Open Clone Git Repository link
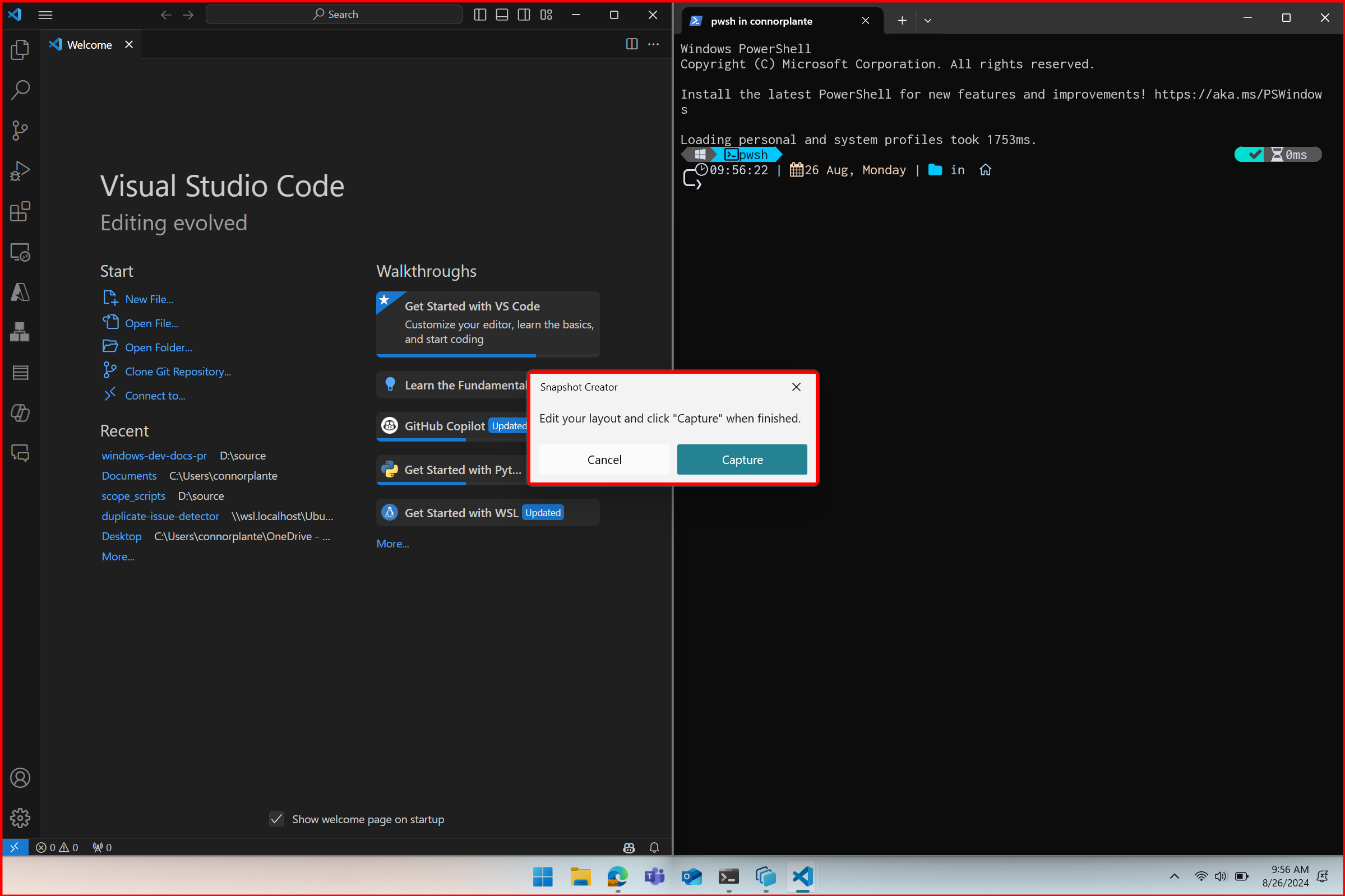 (x=178, y=371)
